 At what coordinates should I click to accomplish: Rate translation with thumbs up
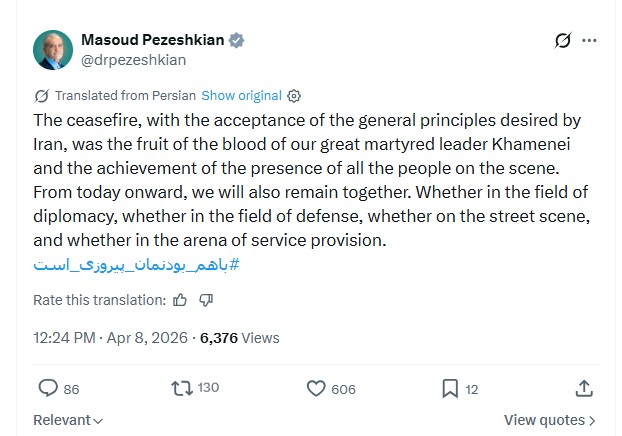click(180, 299)
